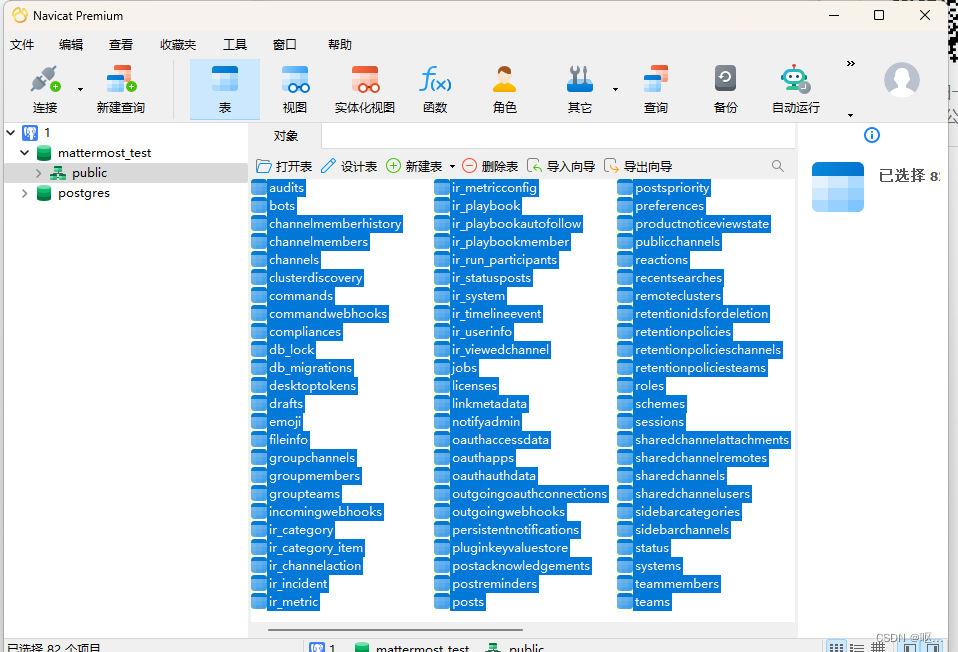Click the Navicat Premium app logo
Screen dimensions: 958x652
pyautogui.click(x=20, y=15)
